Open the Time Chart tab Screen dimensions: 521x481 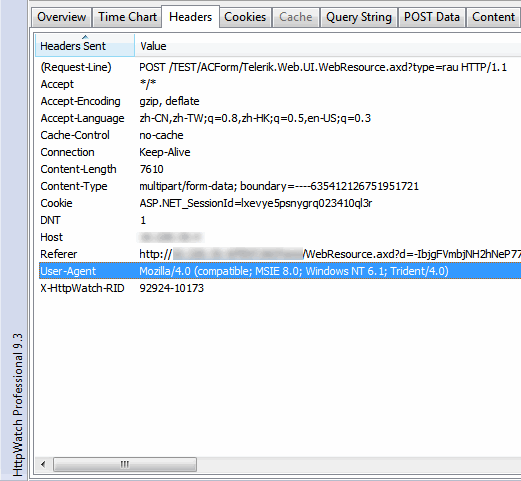127,17
